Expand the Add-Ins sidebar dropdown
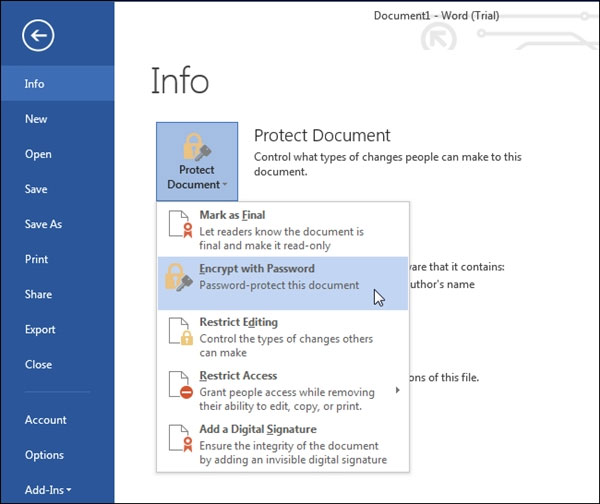The width and height of the screenshot is (600, 504). (x=47, y=490)
